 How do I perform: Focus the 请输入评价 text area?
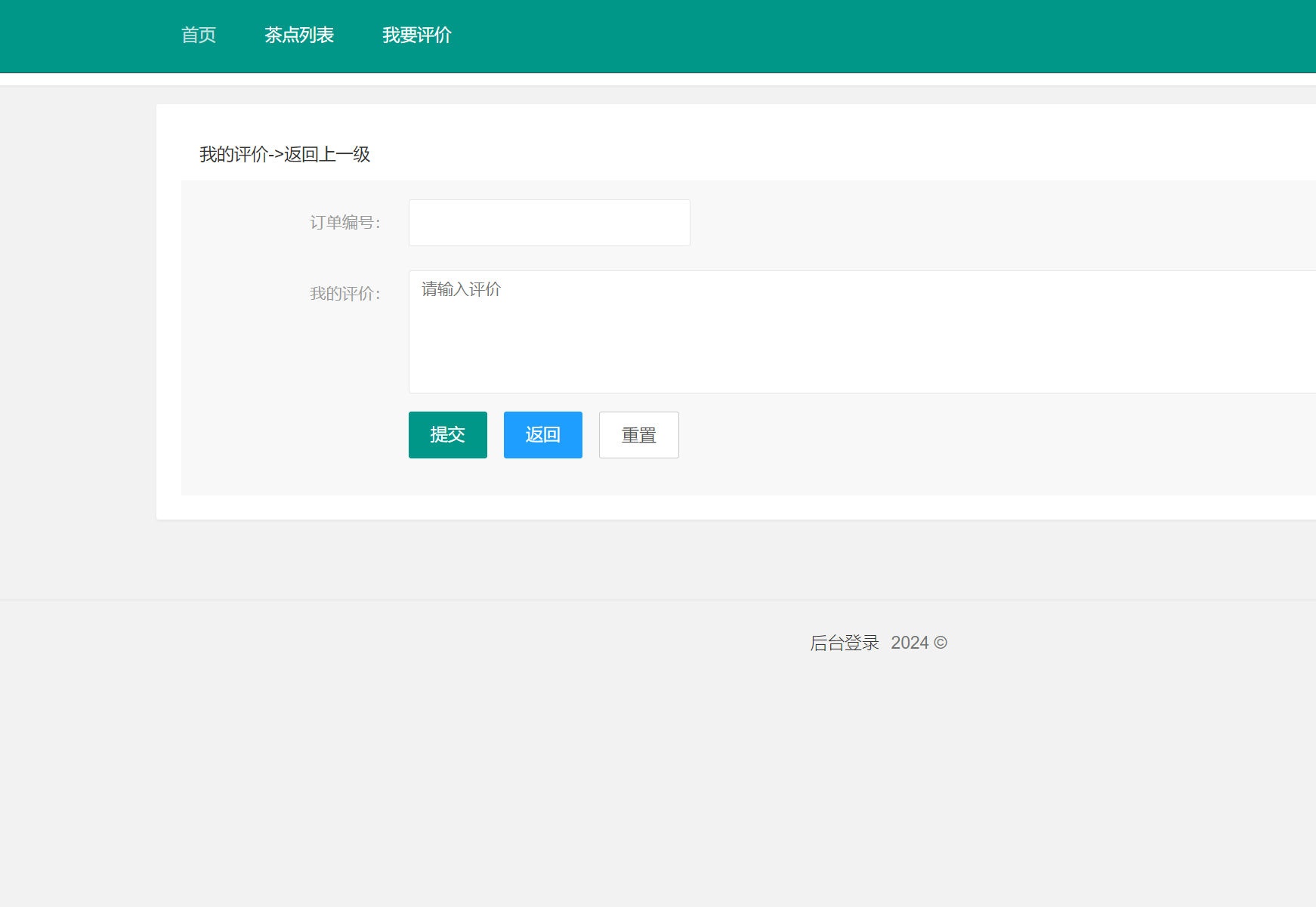pos(861,332)
